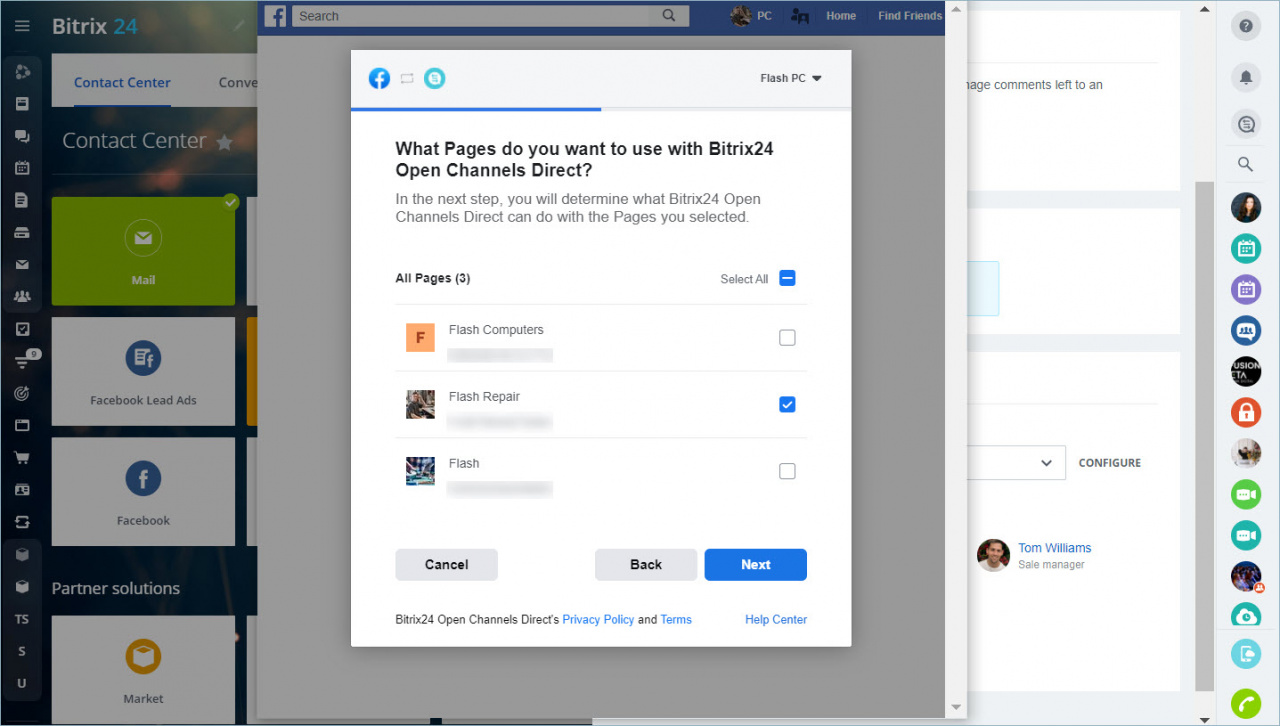Toggle the Select All checkbox

point(787,279)
